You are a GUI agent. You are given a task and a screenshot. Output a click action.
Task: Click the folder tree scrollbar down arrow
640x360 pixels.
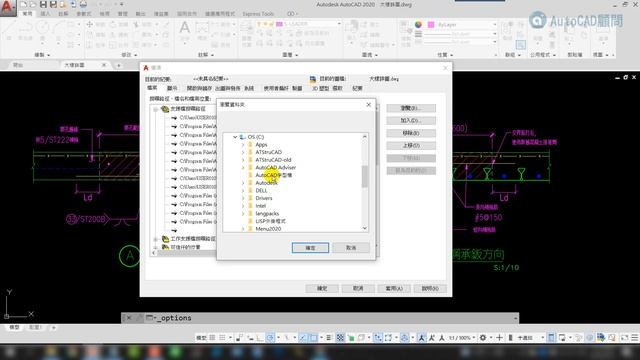point(364,228)
